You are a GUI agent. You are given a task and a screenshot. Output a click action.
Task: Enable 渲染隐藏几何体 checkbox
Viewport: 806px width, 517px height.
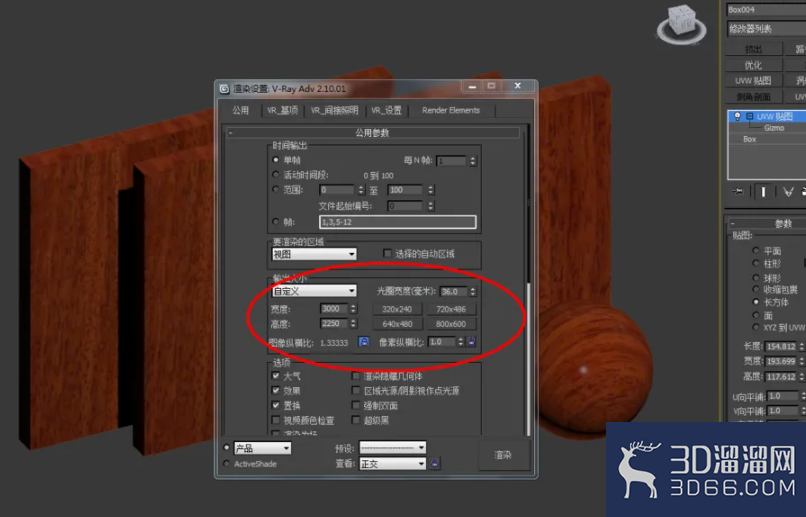point(356,376)
